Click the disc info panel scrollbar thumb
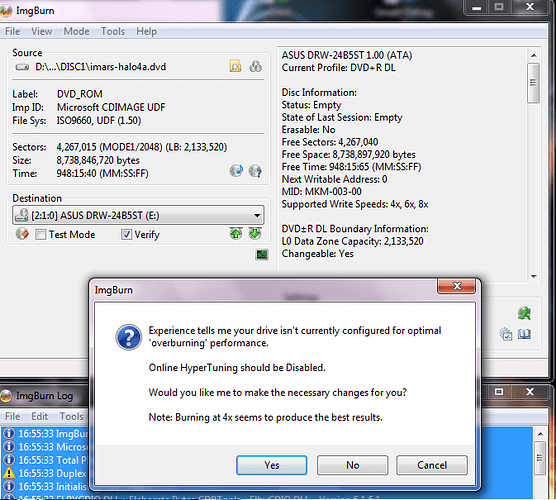The height and width of the screenshot is (500, 556). coord(533,83)
